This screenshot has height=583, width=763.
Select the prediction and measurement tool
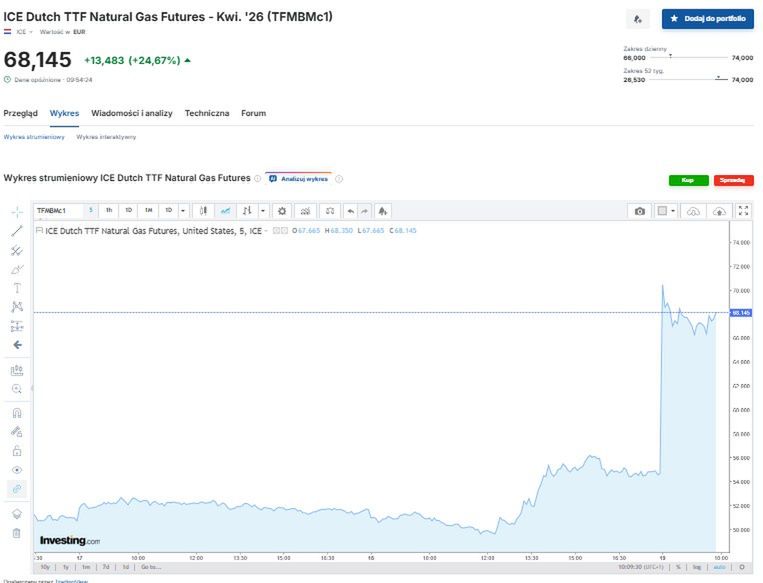click(x=17, y=326)
